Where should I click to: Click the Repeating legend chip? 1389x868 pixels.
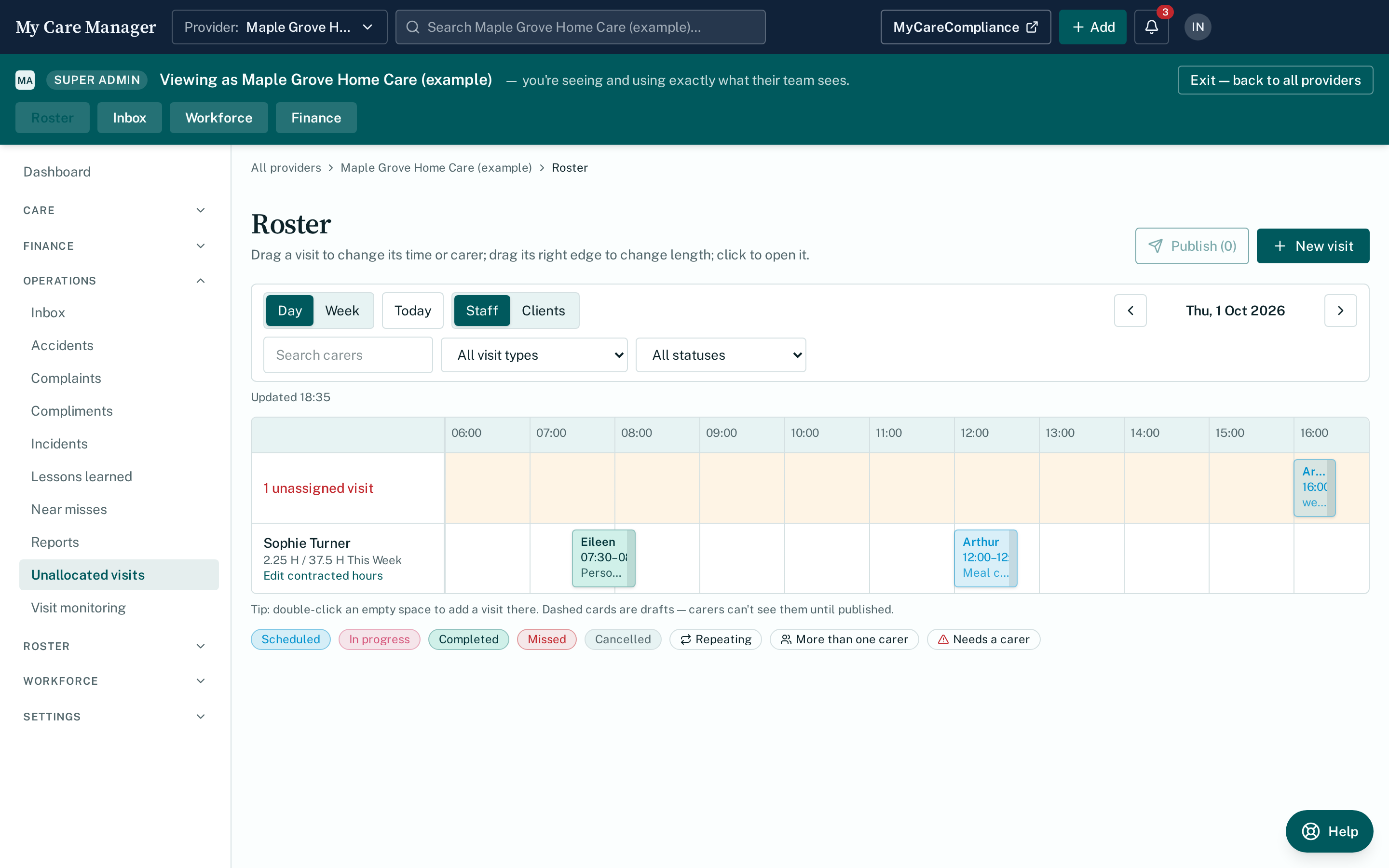[715, 639]
